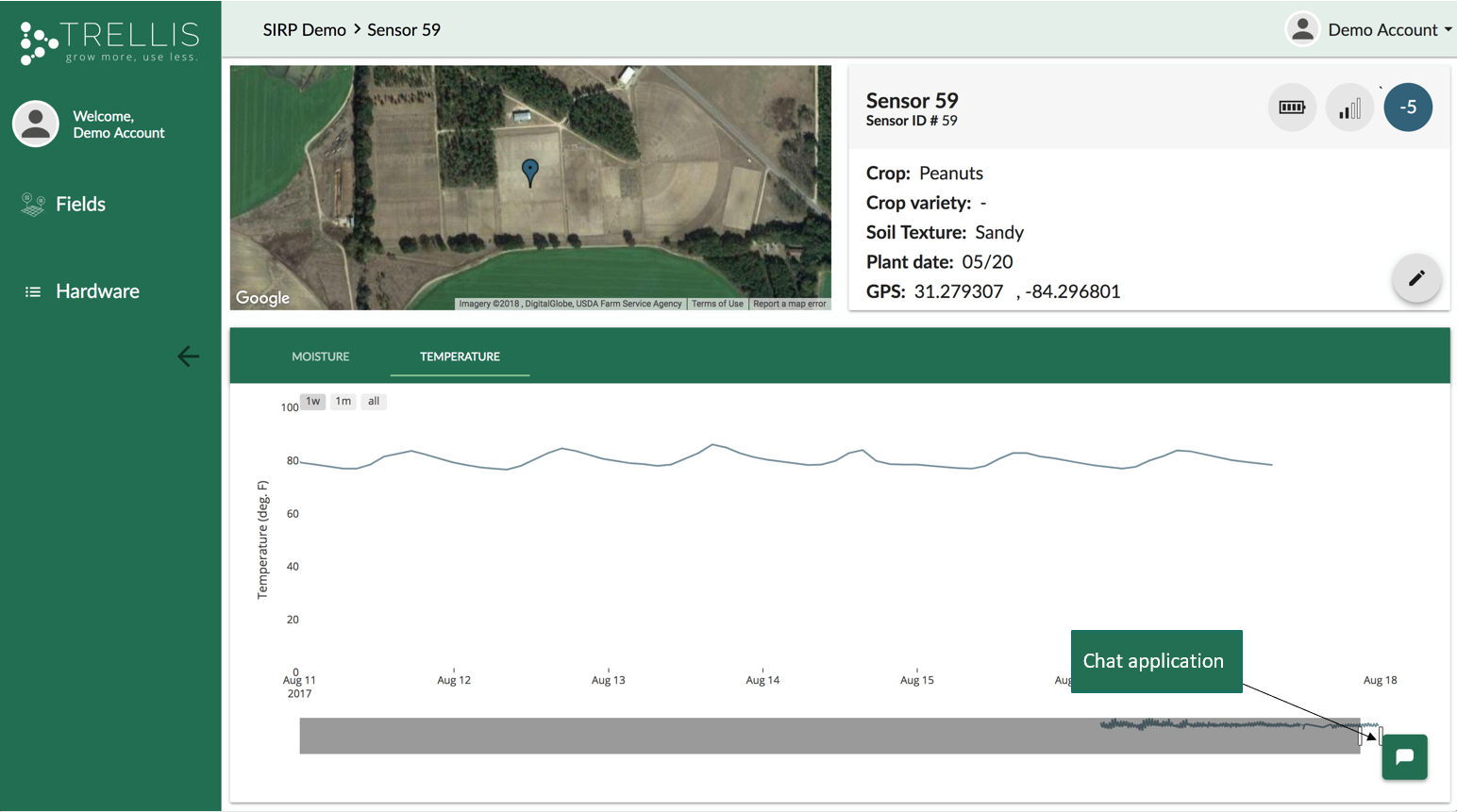Click the Crop variety label
This screenshot has height=812, width=1457.
[x=919, y=203]
